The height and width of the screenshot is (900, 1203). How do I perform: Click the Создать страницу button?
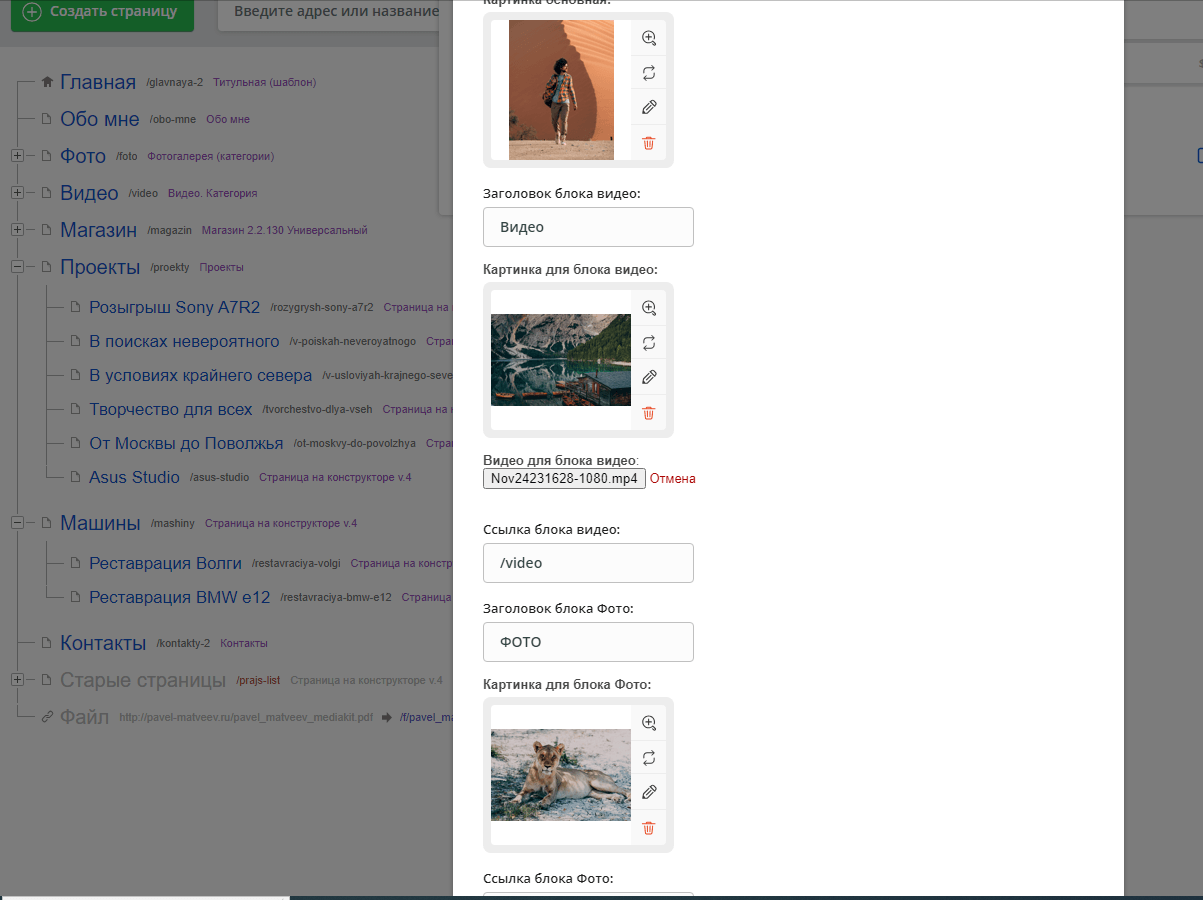tap(102, 14)
